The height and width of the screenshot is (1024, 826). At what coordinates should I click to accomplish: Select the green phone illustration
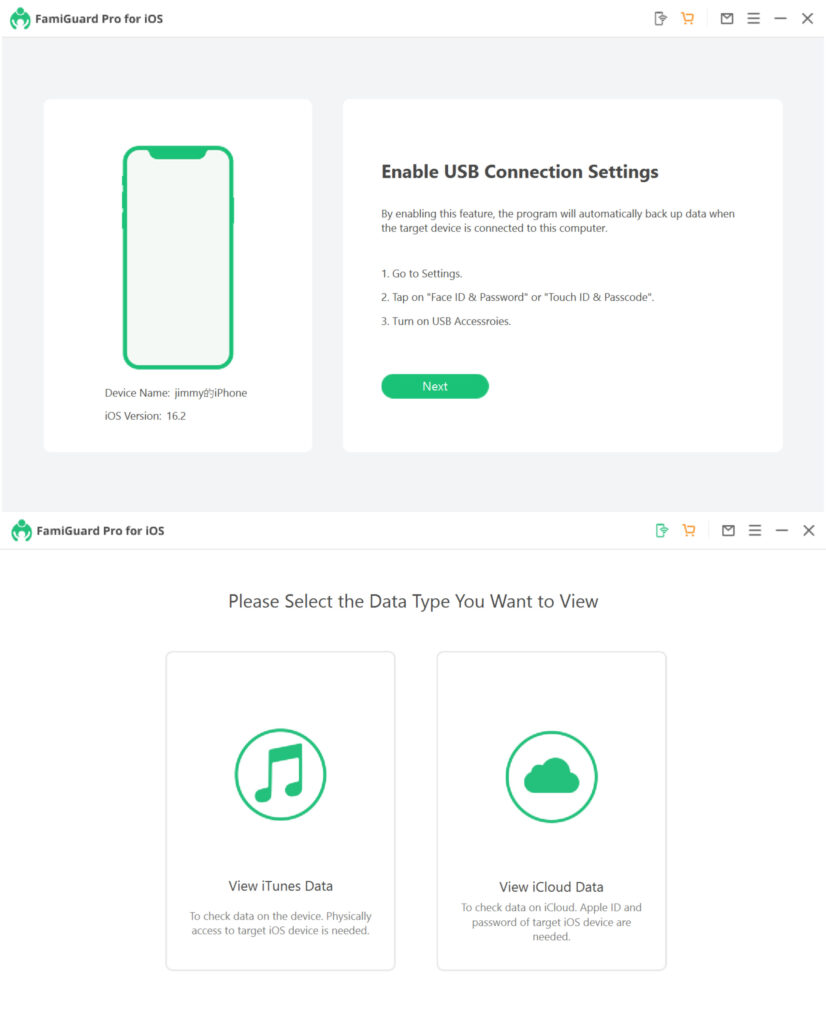point(178,257)
